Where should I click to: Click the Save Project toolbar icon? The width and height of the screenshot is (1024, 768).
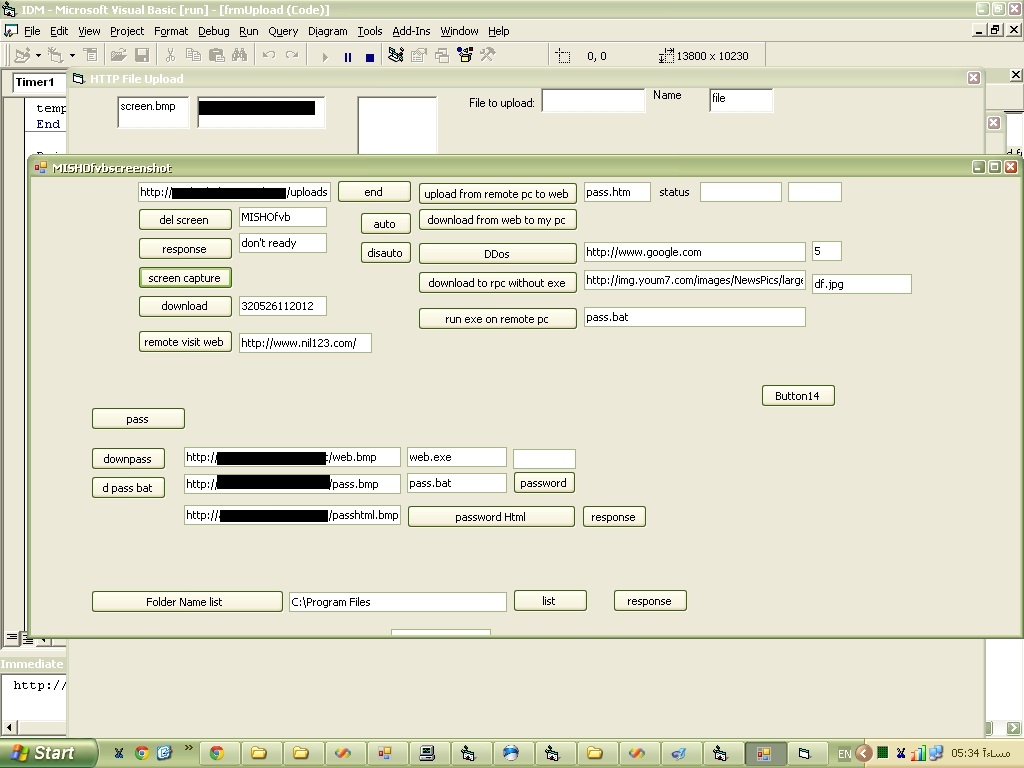coord(142,56)
